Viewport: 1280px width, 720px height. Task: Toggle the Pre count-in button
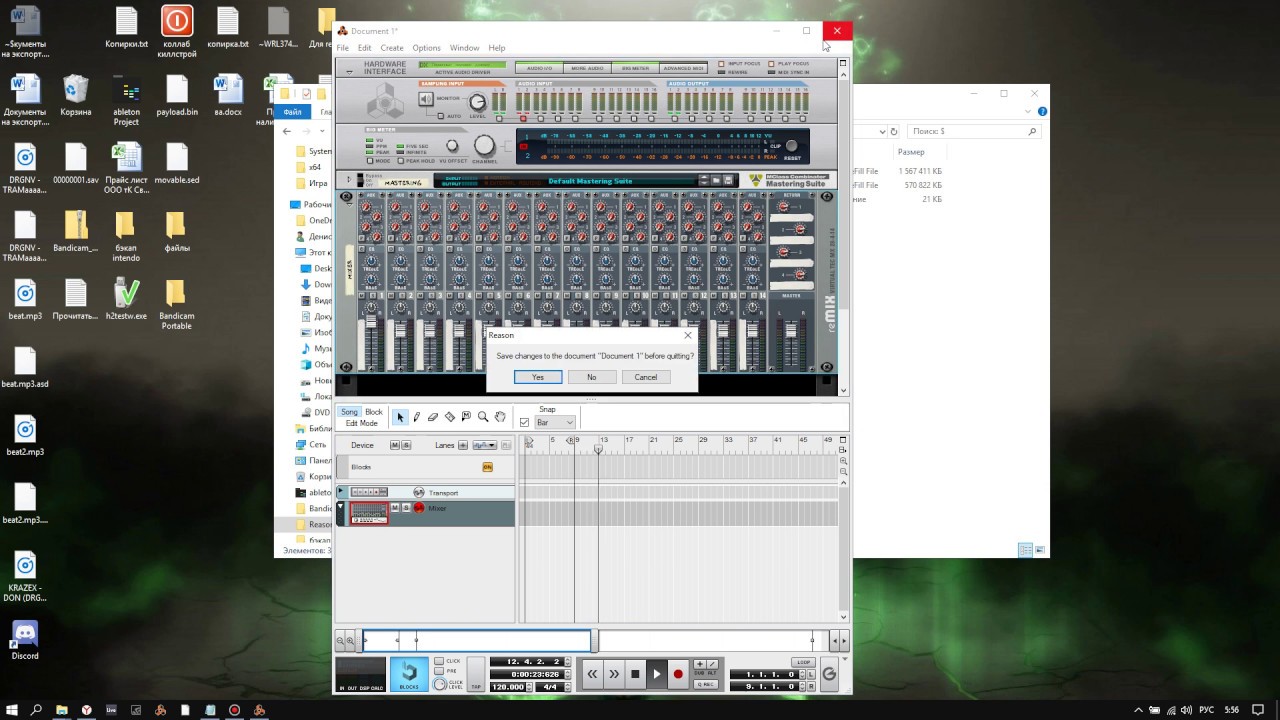439,671
